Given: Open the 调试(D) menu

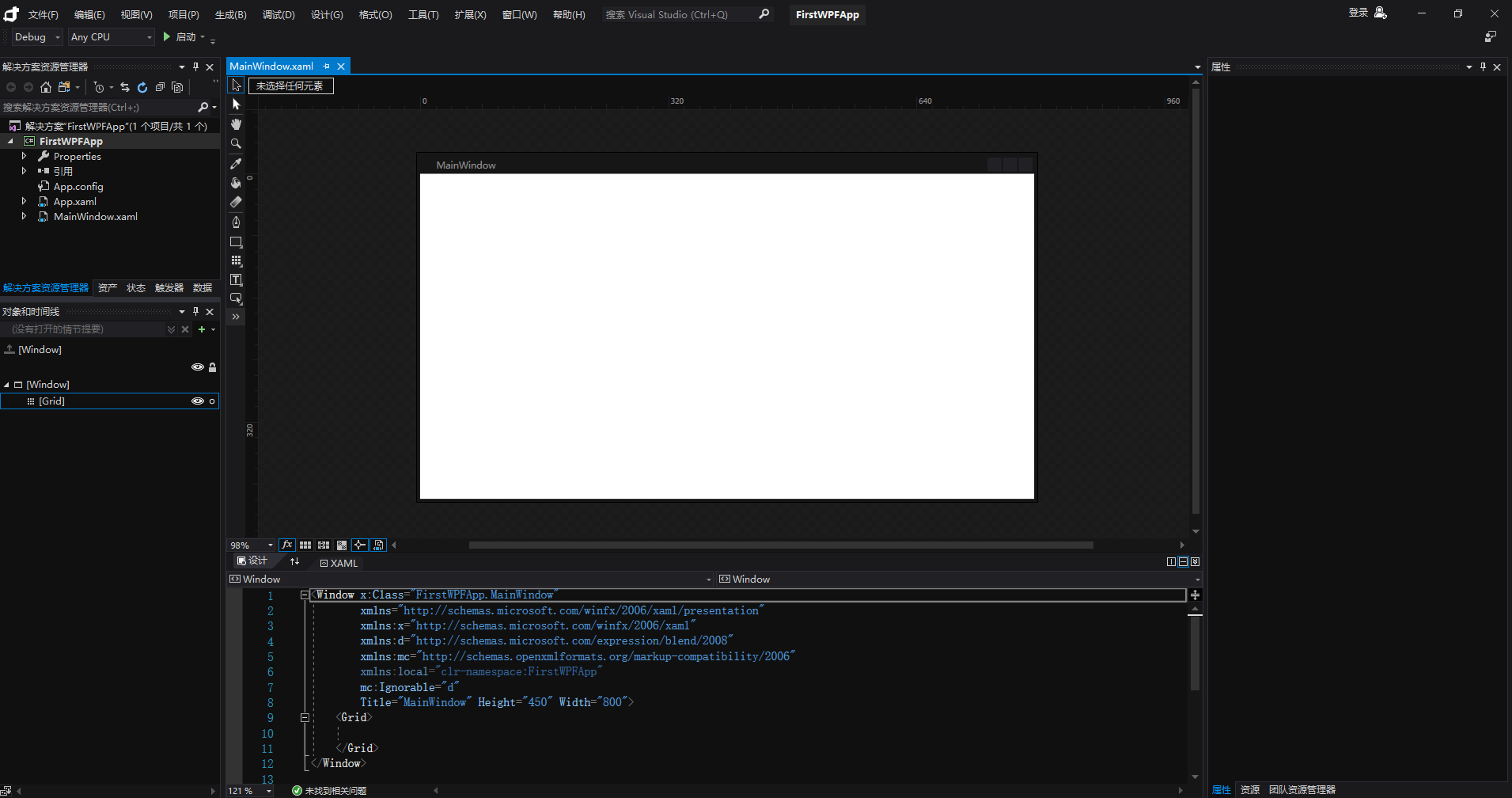Looking at the screenshot, I should [279, 15].
